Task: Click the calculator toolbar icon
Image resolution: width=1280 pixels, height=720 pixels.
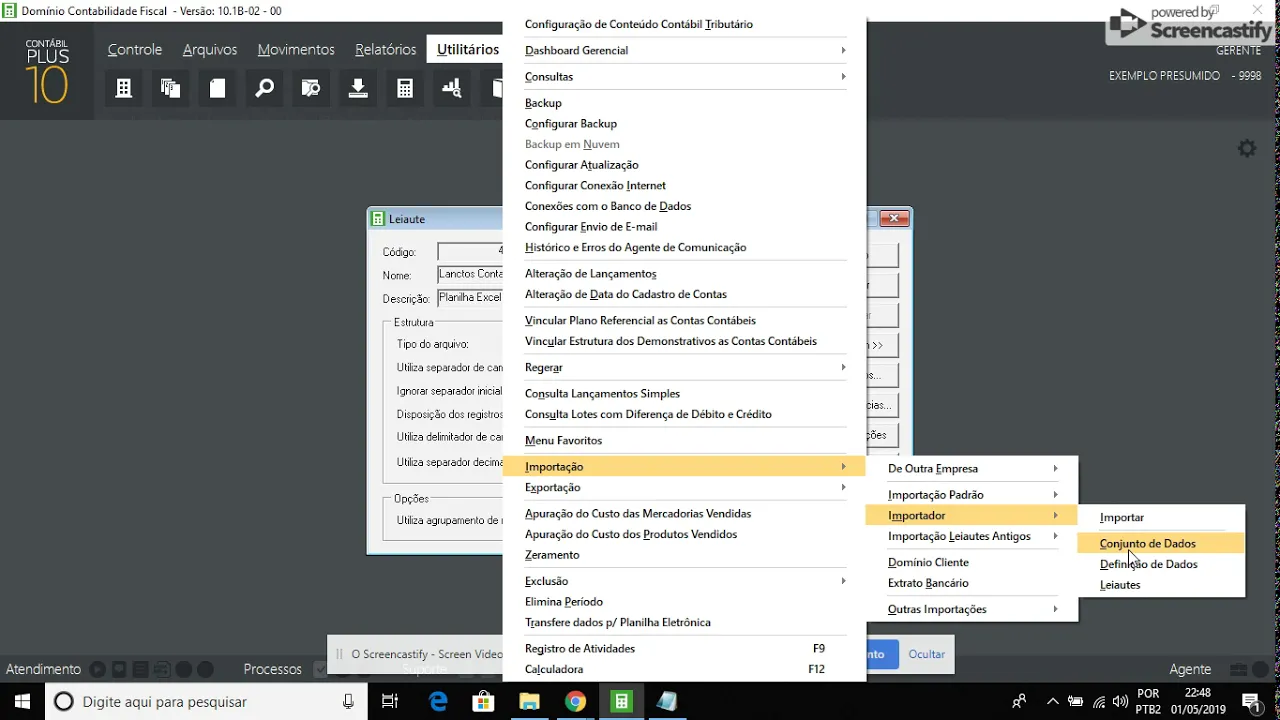Action: 405,89
